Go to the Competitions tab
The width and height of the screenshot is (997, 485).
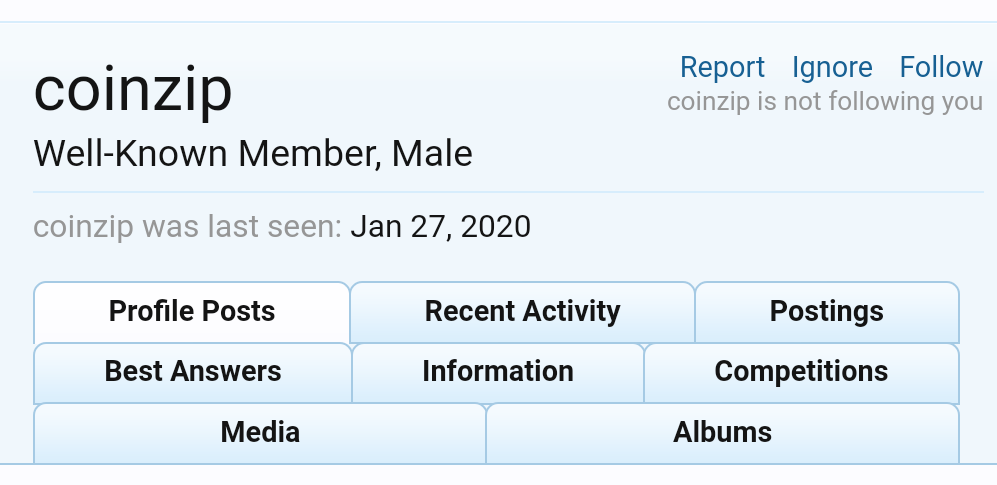tap(801, 372)
